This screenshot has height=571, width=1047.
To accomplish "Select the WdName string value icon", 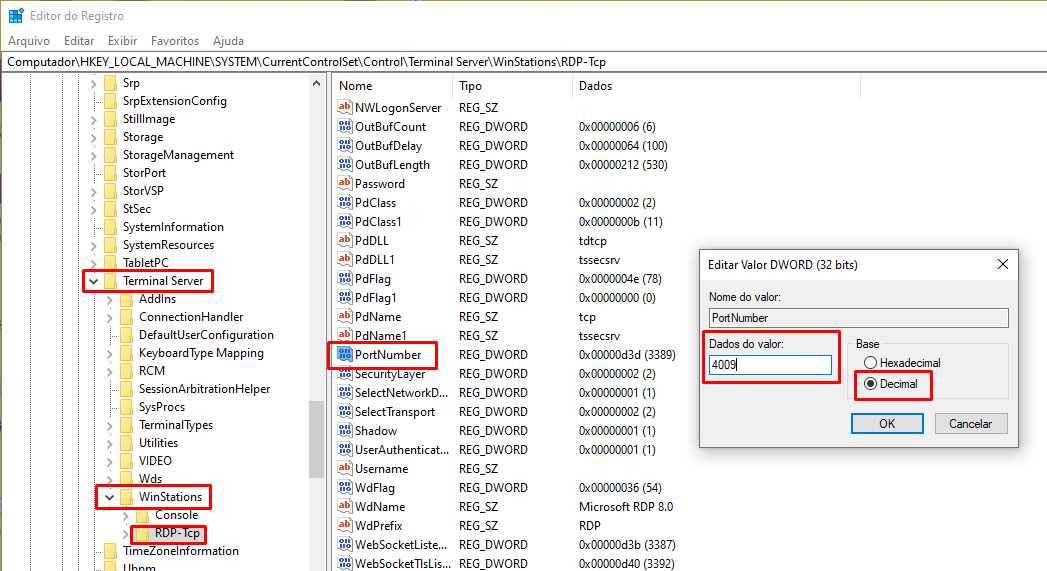I will (x=345, y=506).
